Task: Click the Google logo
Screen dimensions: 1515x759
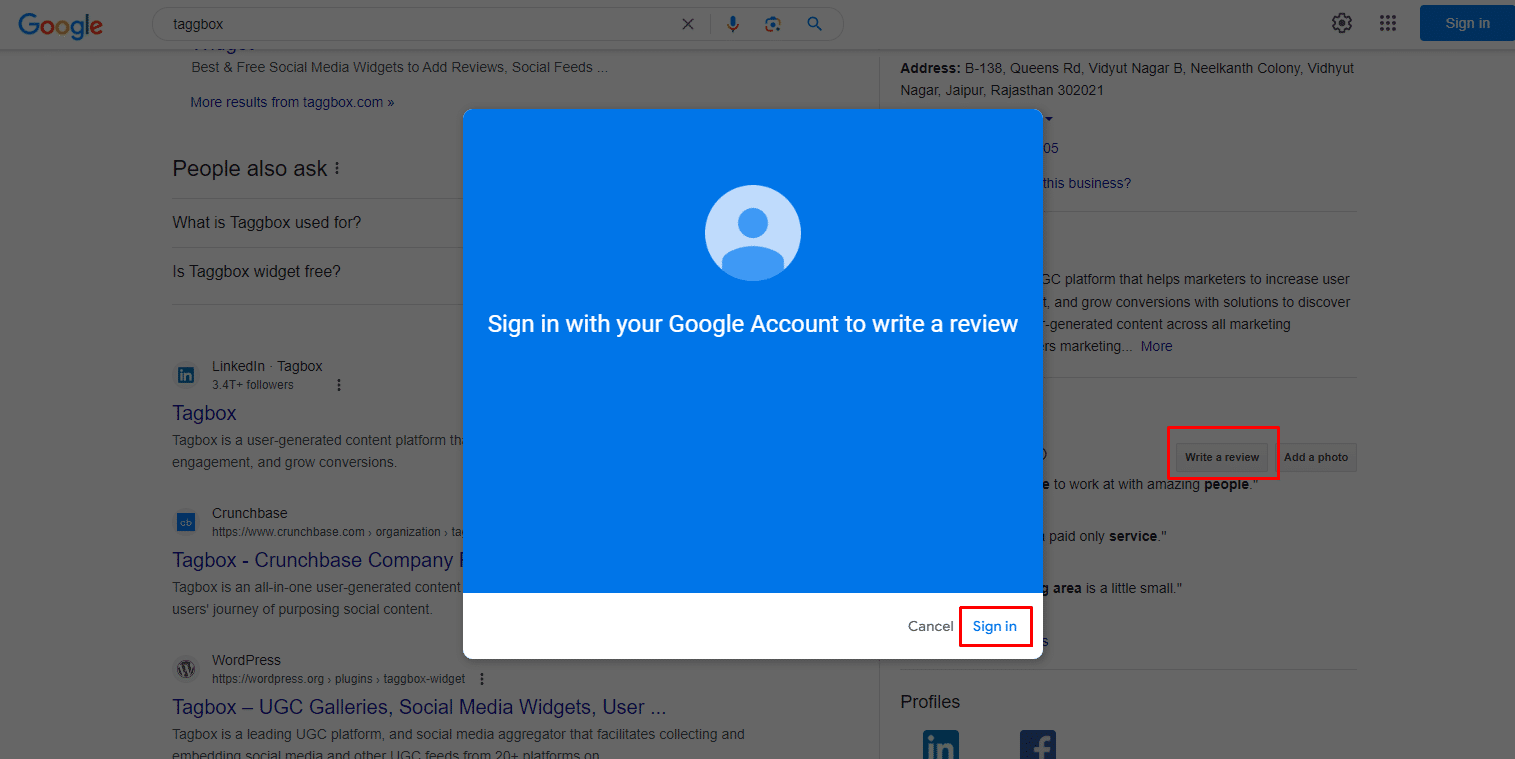Action: click(x=60, y=26)
